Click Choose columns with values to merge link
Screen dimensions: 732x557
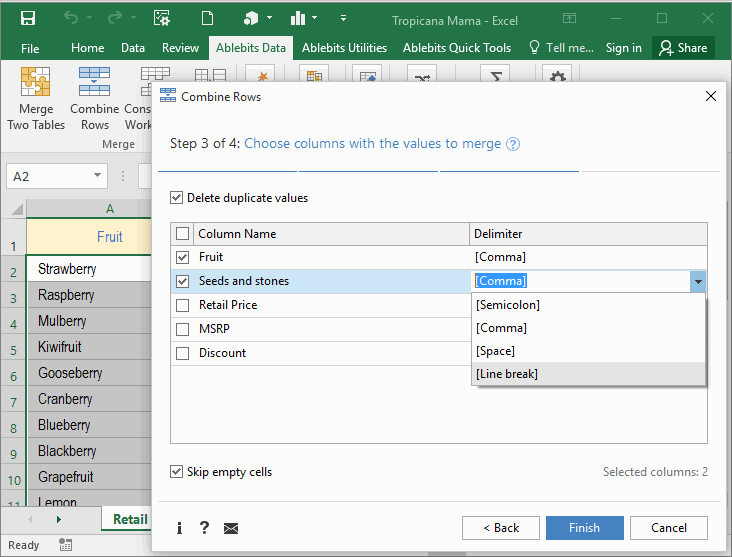pos(373,143)
